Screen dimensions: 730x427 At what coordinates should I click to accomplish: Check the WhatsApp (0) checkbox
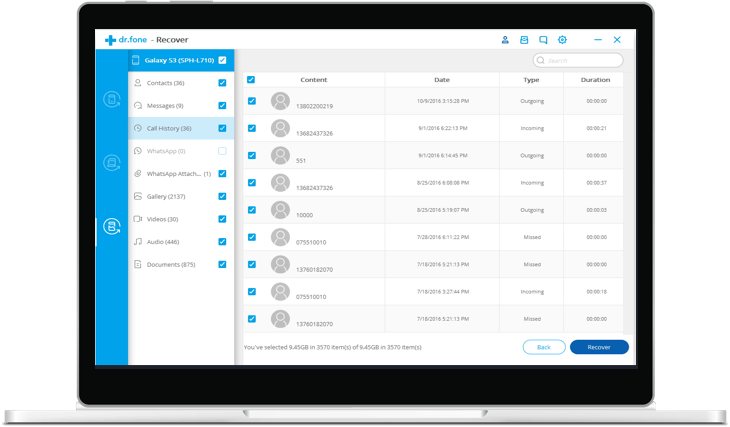point(223,151)
